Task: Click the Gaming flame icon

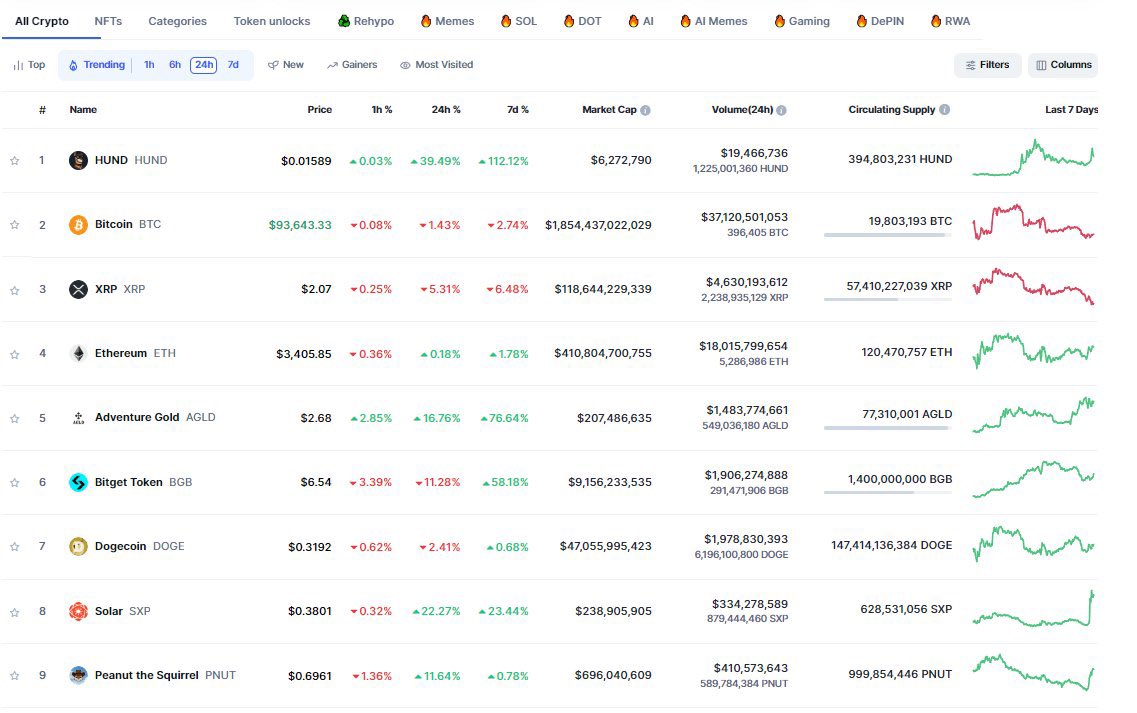Action: (x=780, y=21)
